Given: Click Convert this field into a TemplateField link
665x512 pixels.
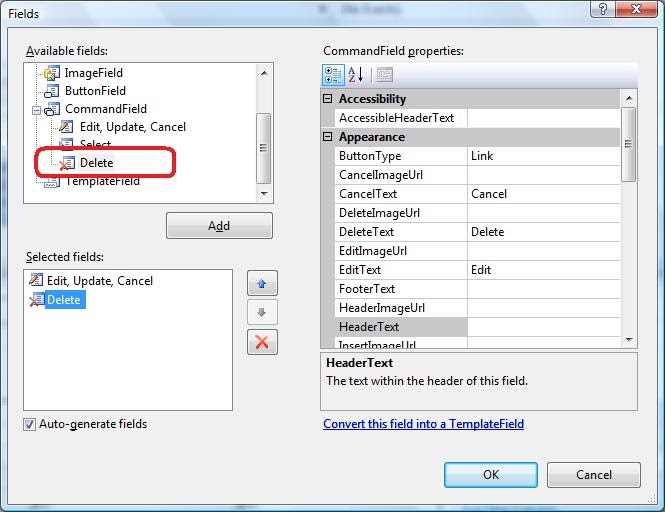Looking at the screenshot, I should (x=423, y=424).
